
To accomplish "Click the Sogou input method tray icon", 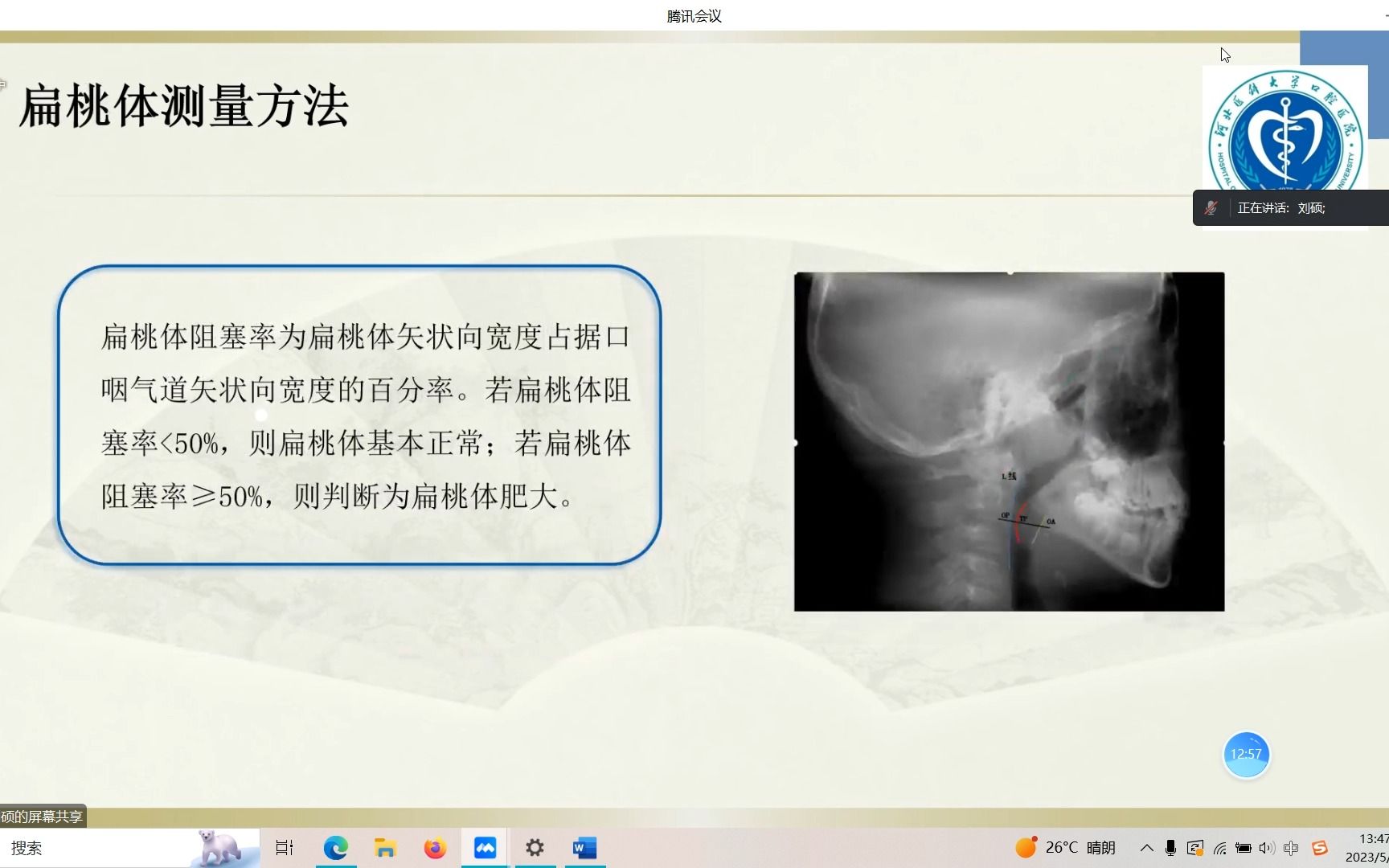I will click(x=1320, y=848).
